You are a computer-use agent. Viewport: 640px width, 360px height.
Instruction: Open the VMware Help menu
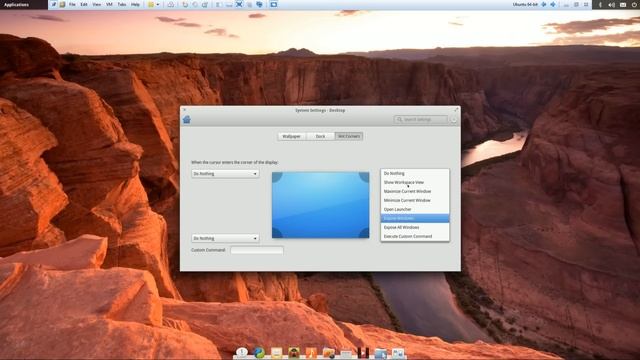point(135,4)
